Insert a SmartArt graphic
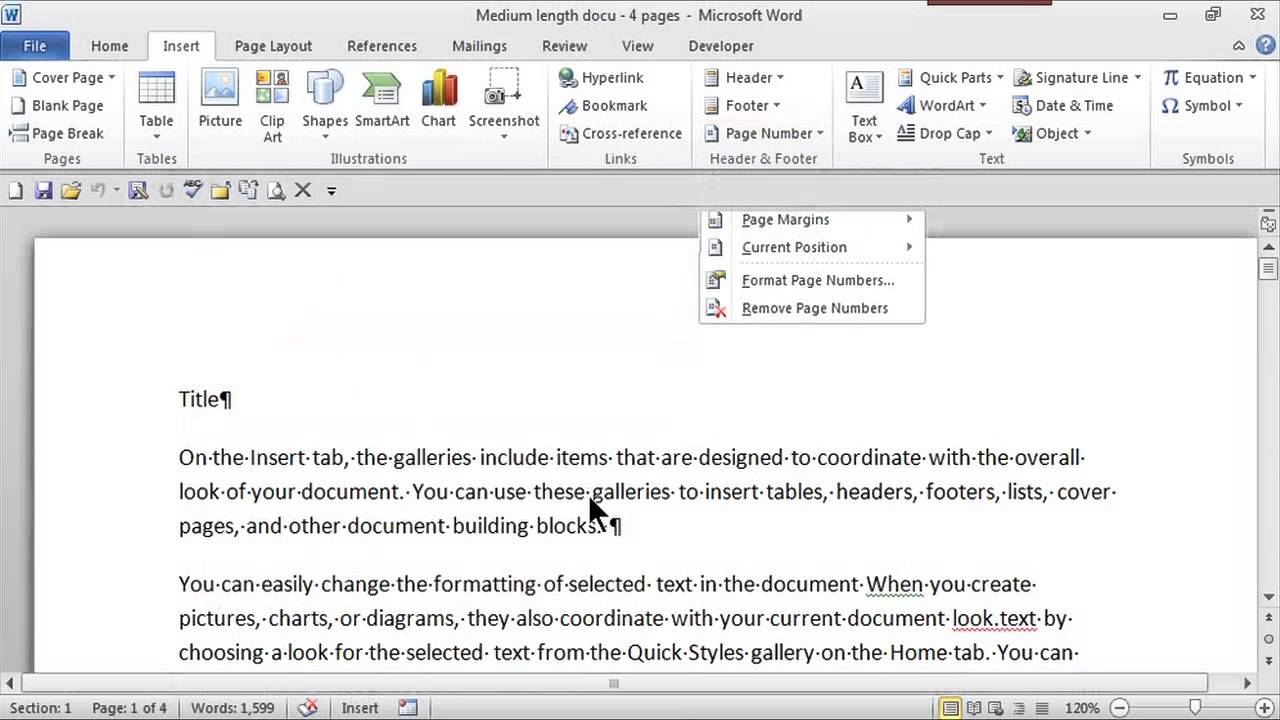The height and width of the screenshot is (720, 1280). (382, 100)
